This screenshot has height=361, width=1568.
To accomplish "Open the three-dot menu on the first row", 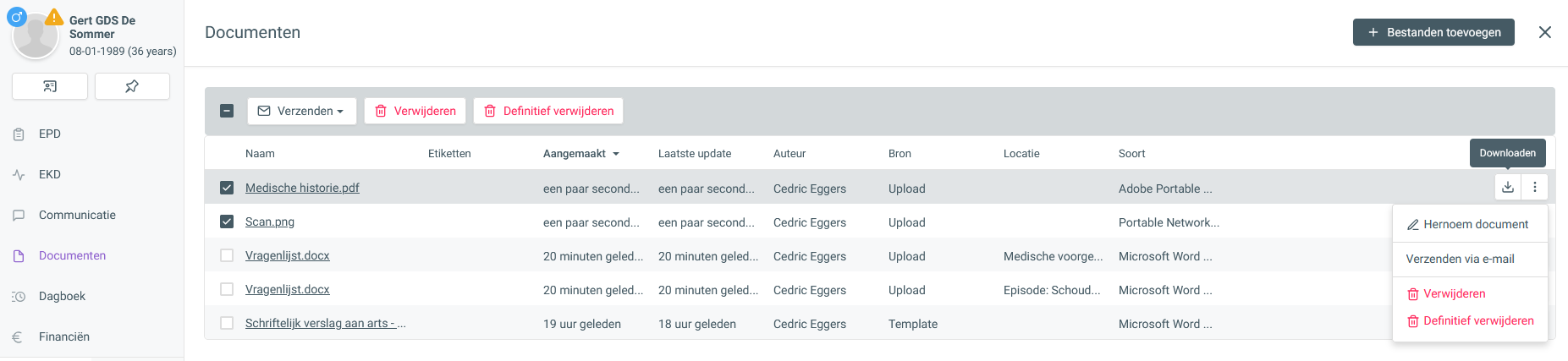I will coord(1535,188).
